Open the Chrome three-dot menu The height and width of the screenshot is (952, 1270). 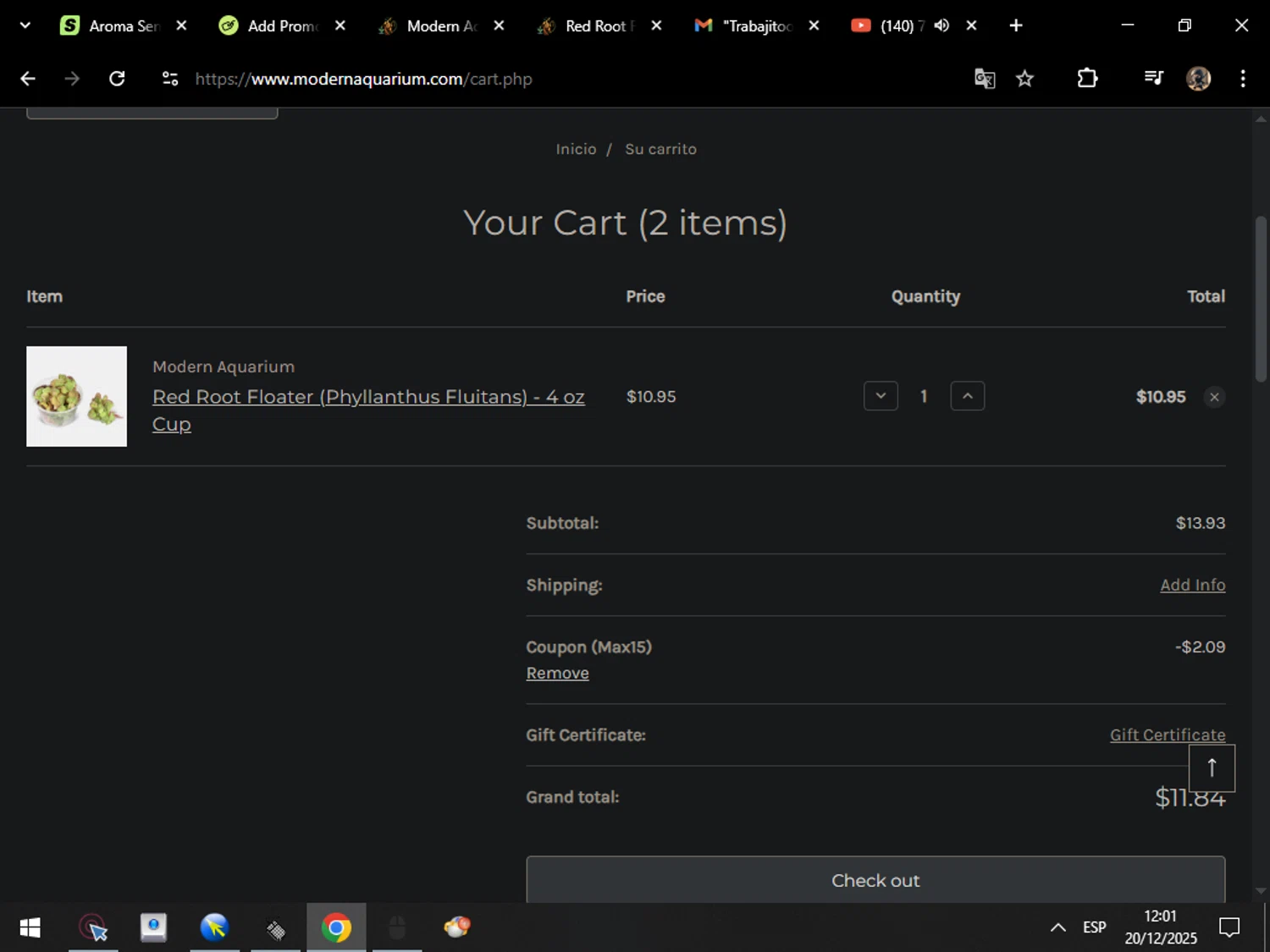point(1243,79)
